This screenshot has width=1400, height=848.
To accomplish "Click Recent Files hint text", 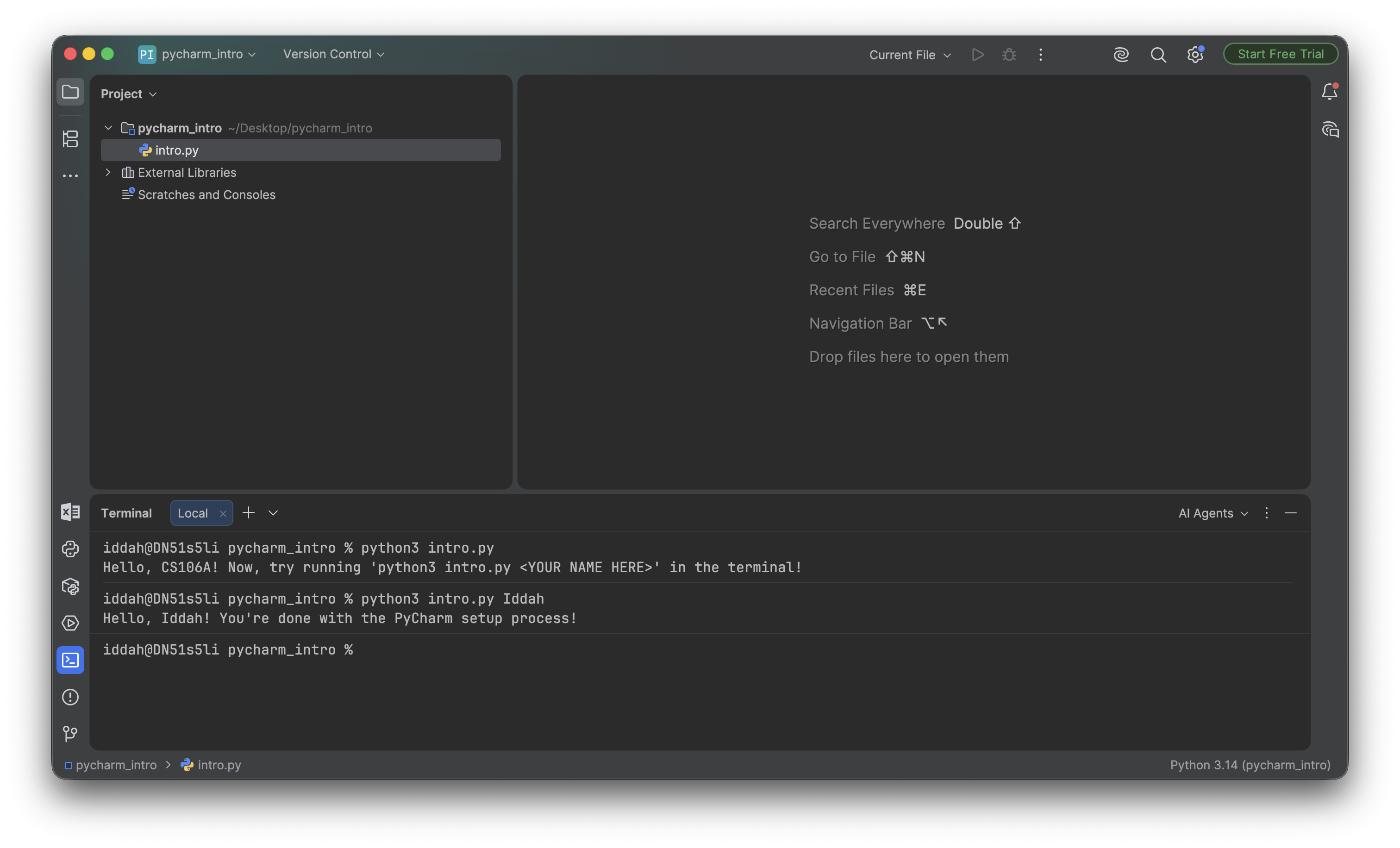I will coord(851,290).
